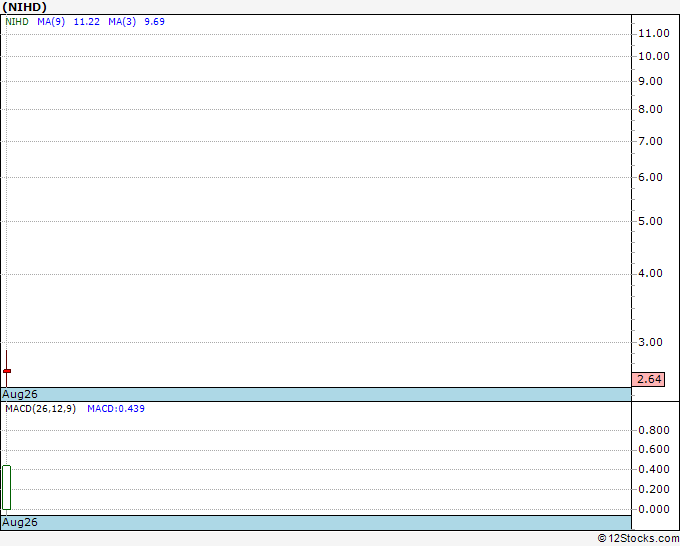
Task: Click the MA(9) value 11.22
Action: click(x=87, y=22)
